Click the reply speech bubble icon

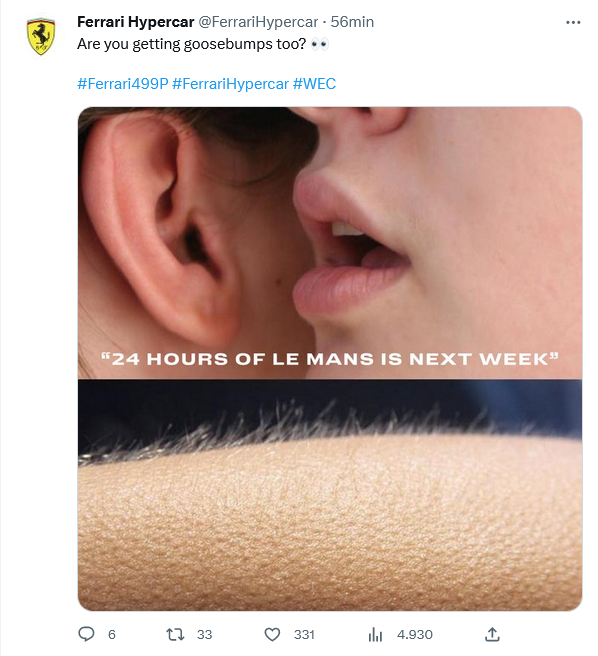coord(87,634)
